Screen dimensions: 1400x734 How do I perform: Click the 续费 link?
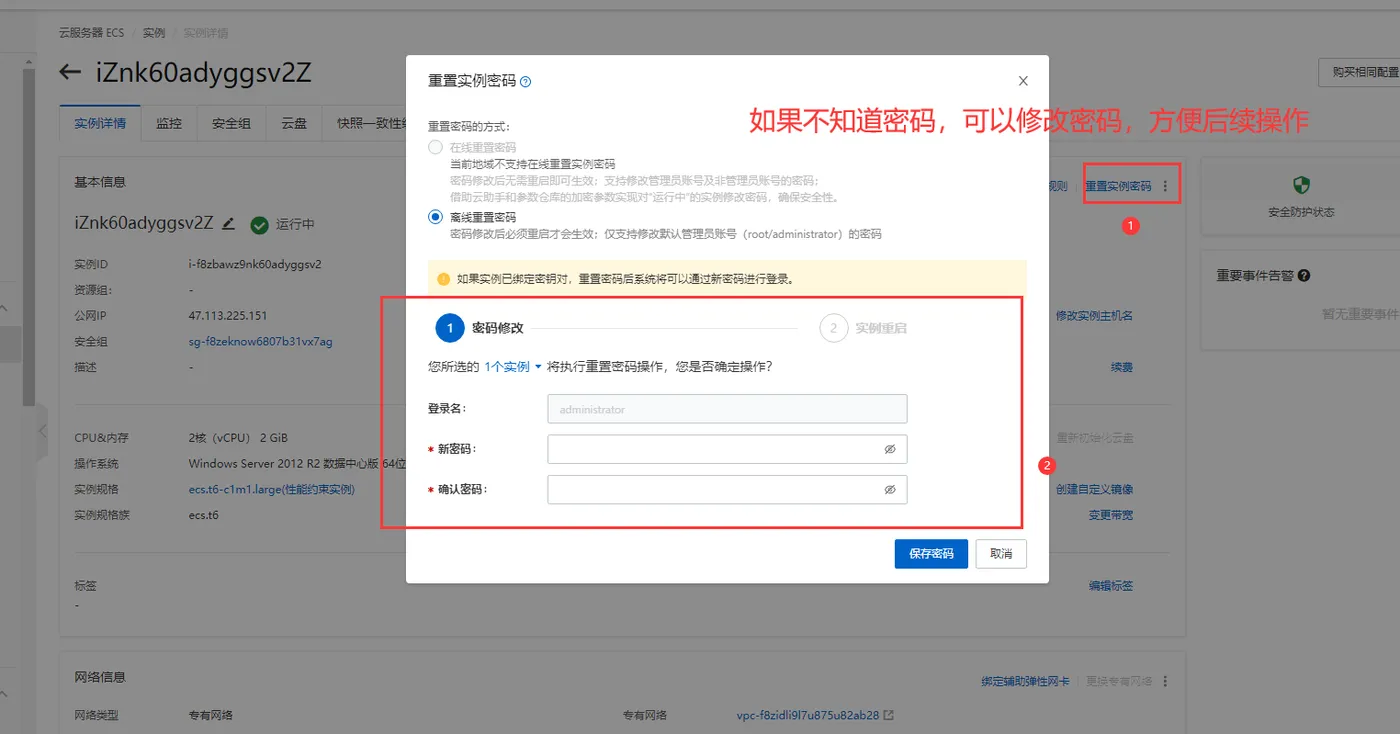[1122, 368]
